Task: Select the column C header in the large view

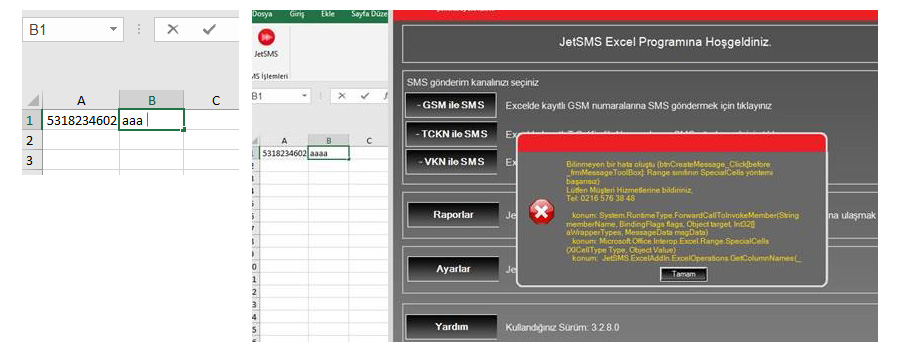Action: click(216, 100)
